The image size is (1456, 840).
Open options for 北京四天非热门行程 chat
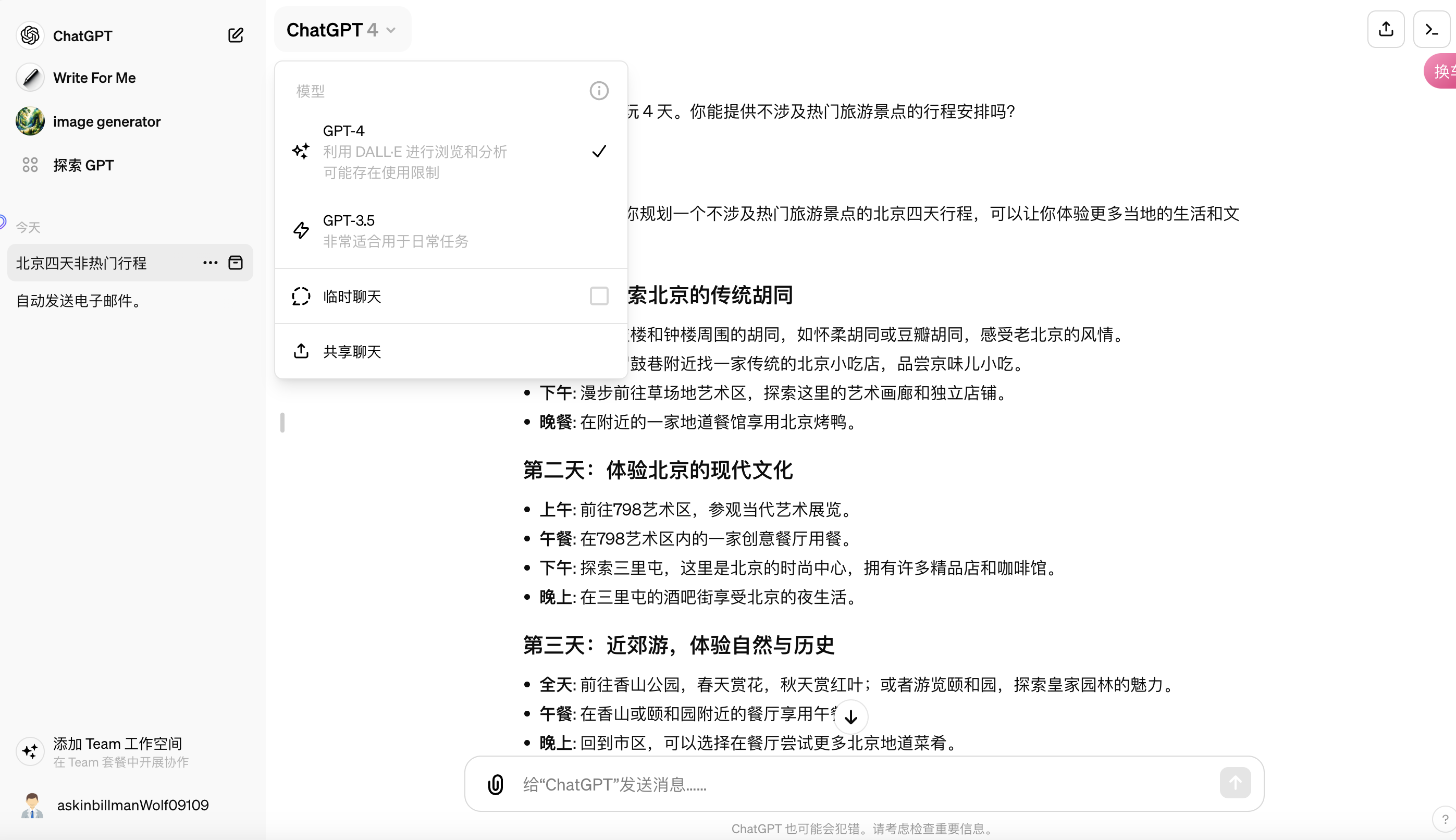click(210, 263)
